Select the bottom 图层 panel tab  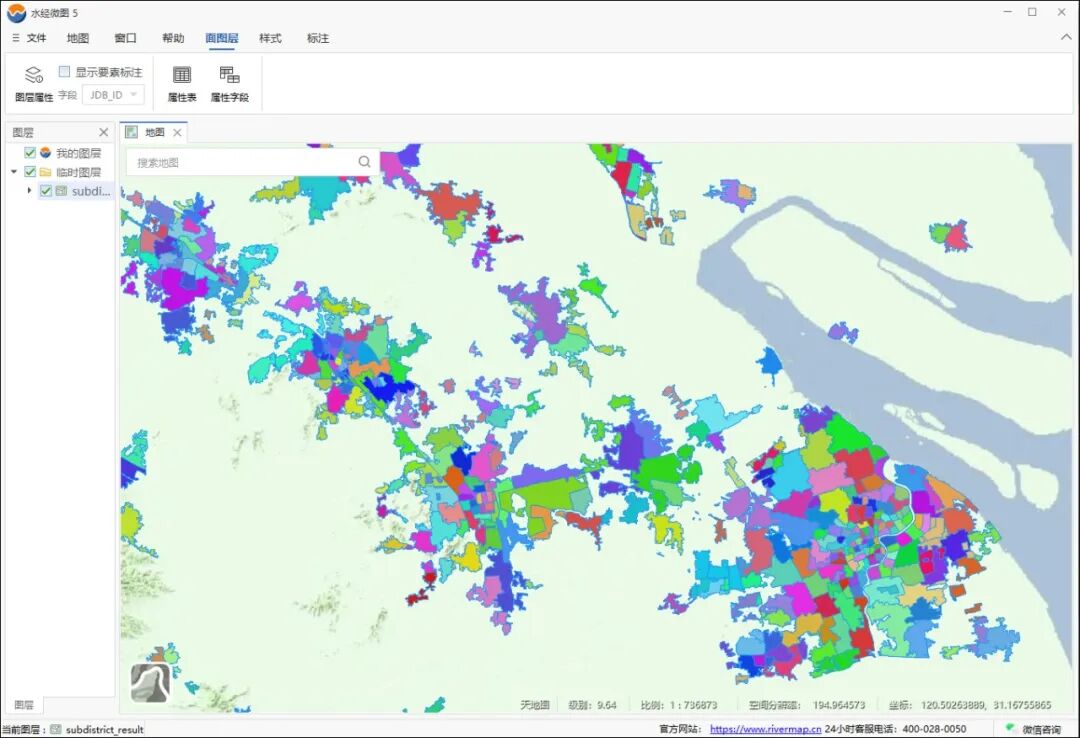(24, 705)
